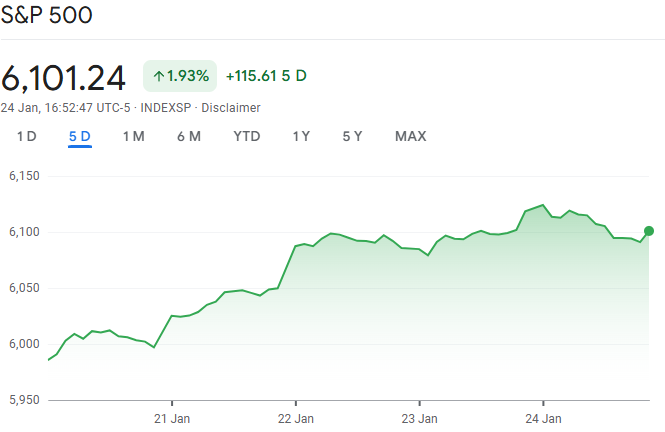Screen dimensions: 665x432
Task: Click the 6,101.24 index value
Action: coord(63,78)
